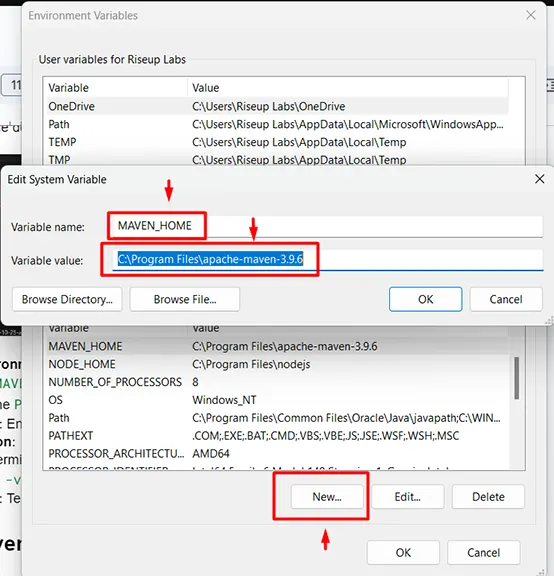Click the .COM;.EXE;.BAT value cell

point(325,436)
